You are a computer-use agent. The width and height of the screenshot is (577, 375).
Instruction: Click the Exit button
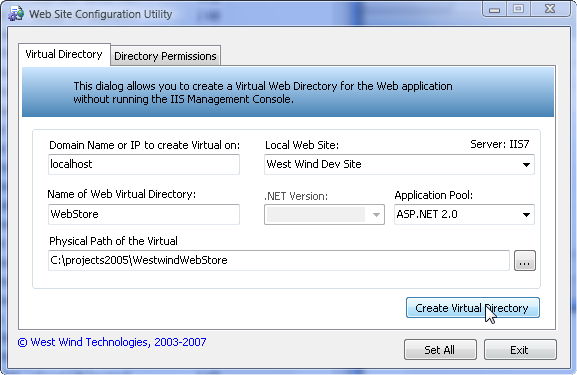520,350
